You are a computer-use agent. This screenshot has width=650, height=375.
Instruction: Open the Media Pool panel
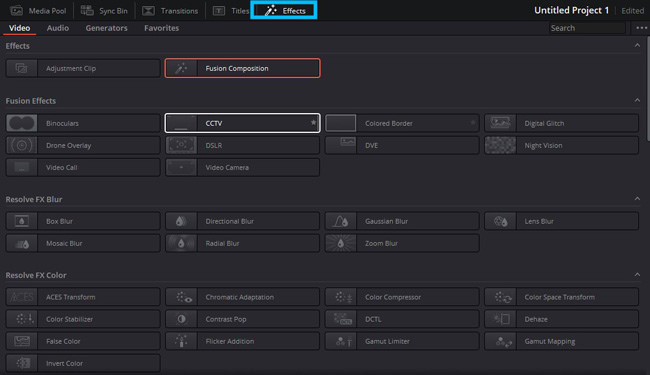pos(38,11)
